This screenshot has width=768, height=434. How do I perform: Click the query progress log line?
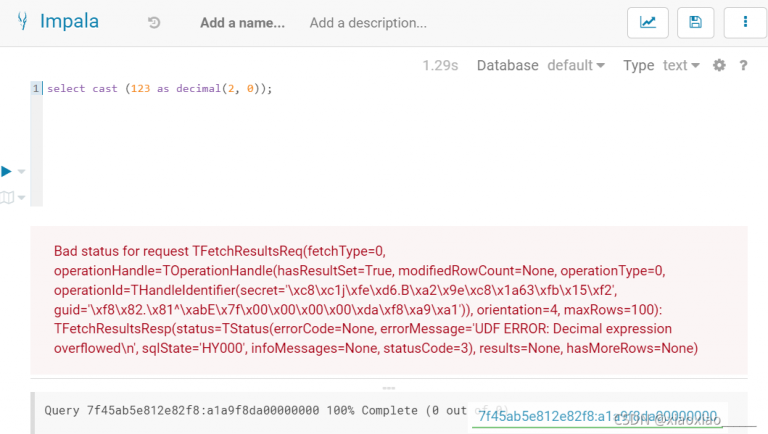[250, 410]
